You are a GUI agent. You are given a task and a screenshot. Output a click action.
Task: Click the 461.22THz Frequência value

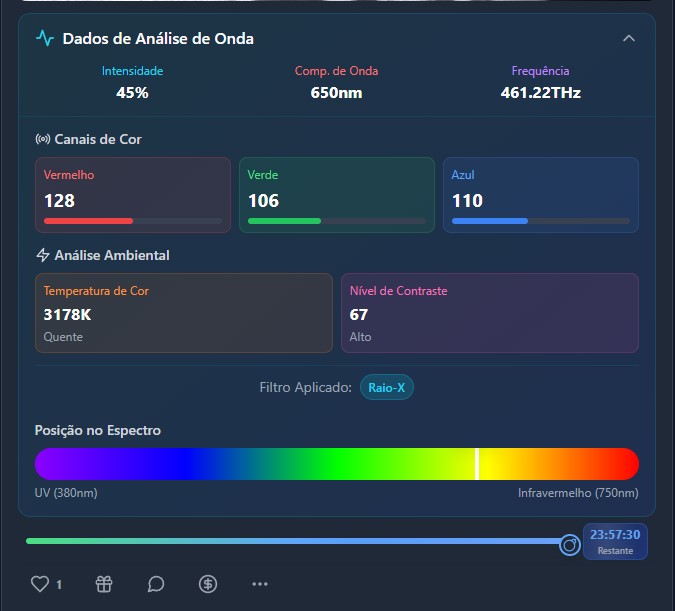tap(540, 93)
